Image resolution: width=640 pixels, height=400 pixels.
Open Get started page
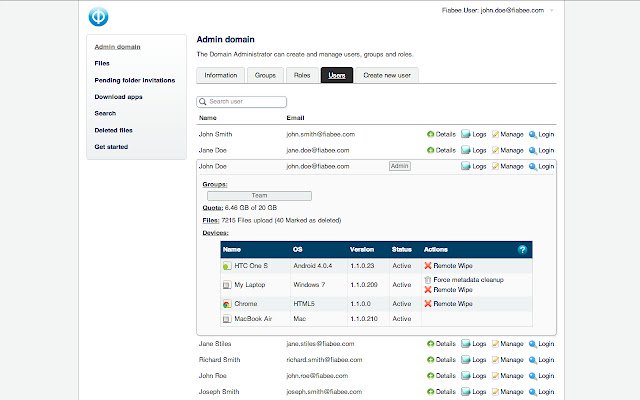[111, 147]
